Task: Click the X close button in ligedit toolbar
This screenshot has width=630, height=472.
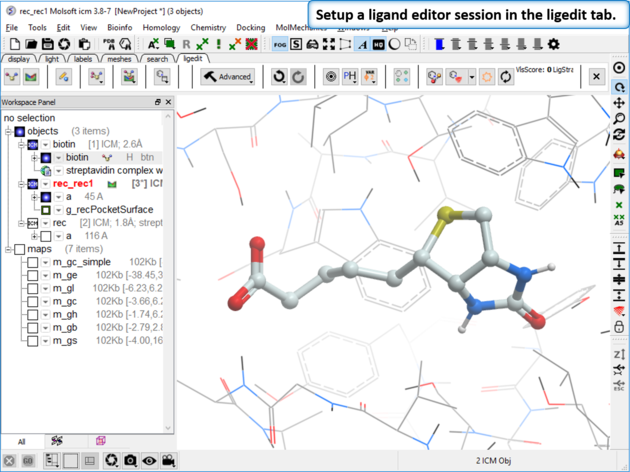Action: click(x=597, y=77)
